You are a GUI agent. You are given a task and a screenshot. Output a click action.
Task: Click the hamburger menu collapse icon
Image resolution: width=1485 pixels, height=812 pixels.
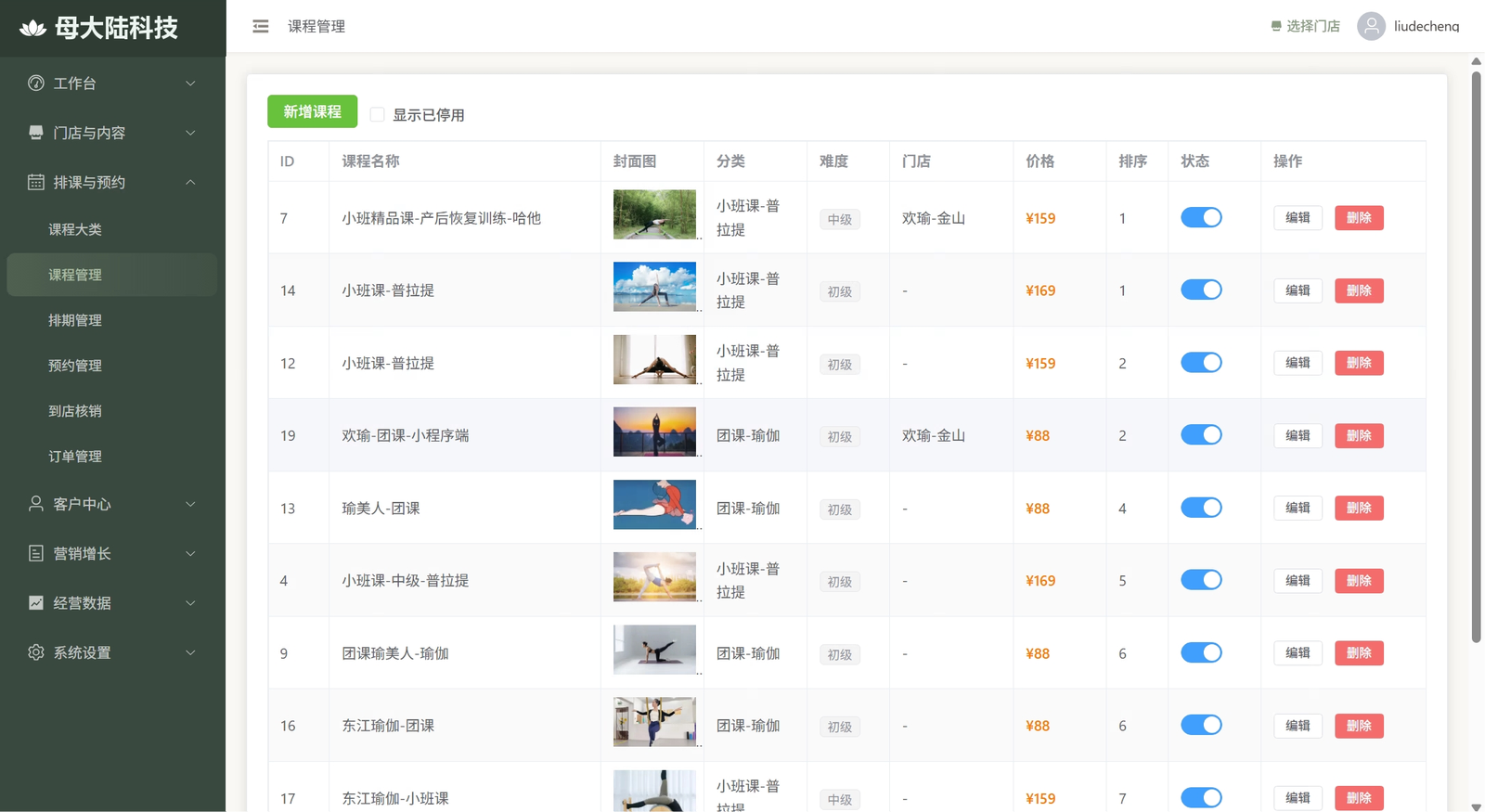click(x=261, y=27)
